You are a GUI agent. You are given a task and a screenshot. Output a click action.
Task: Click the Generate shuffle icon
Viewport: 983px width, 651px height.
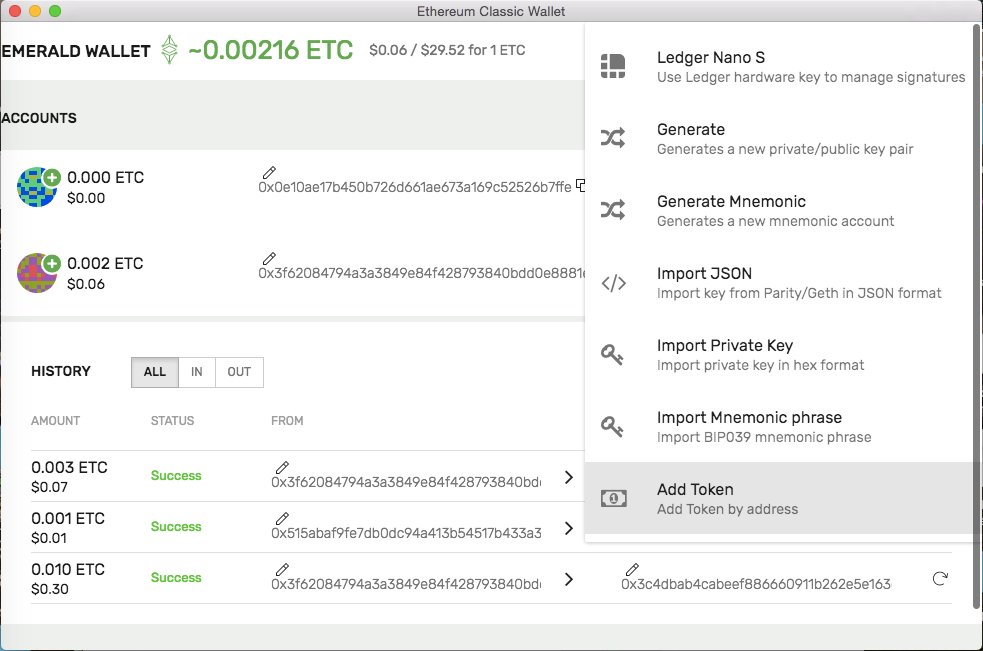coord(613,138)
